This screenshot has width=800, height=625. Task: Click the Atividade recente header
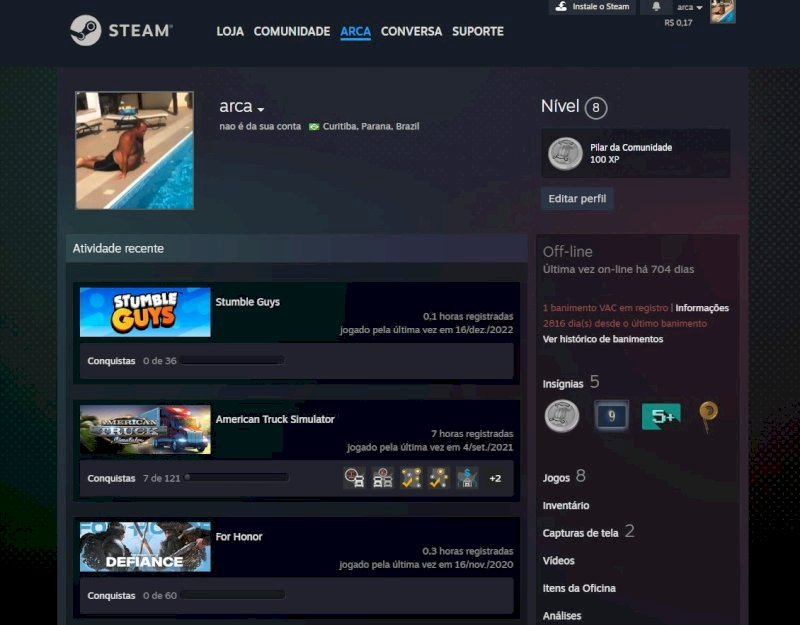point(296,248)
